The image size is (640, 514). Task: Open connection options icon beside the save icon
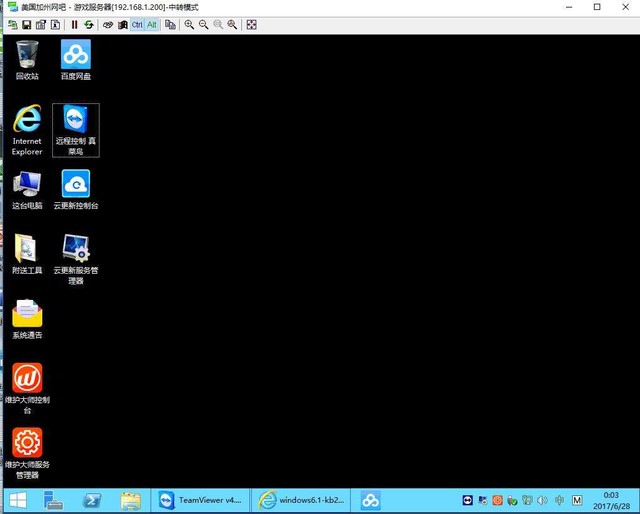(41, 25)
